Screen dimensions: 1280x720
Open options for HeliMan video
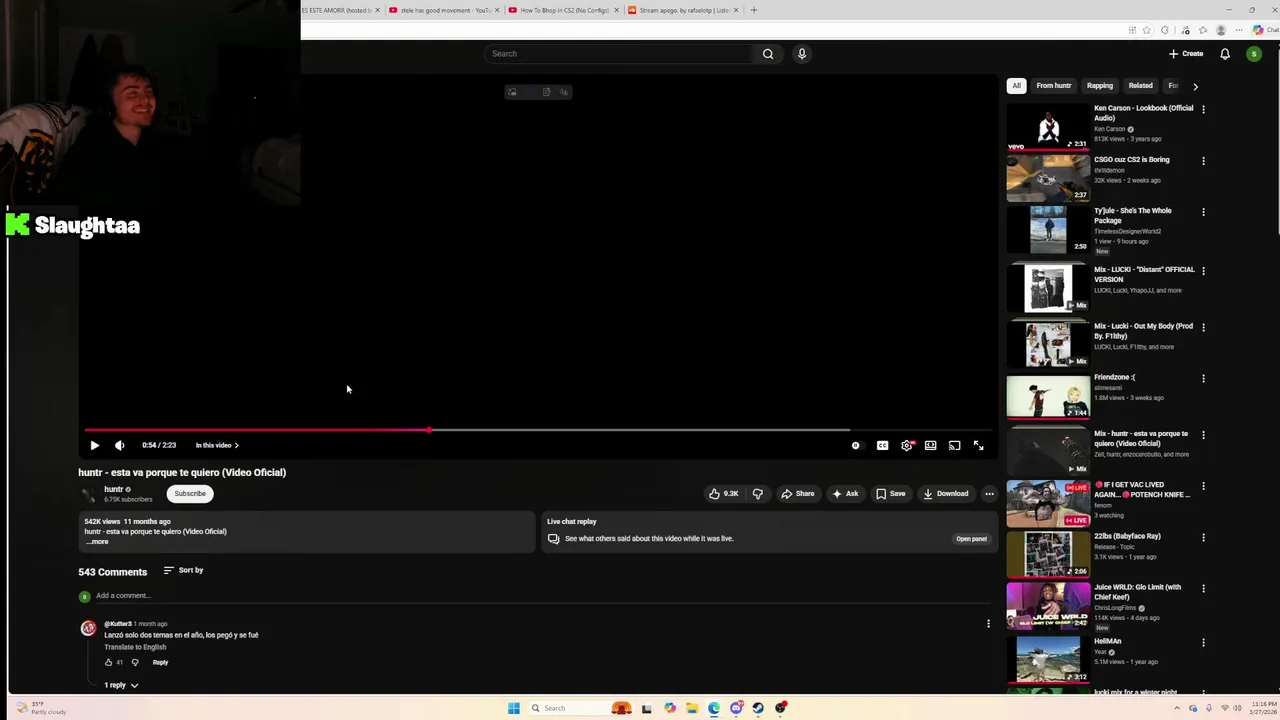(x=1203, y=642)
